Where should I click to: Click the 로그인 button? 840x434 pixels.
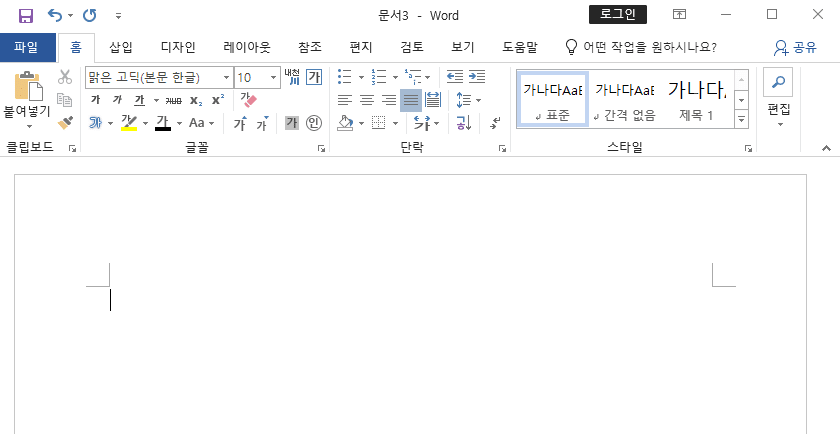click(618, 15)
